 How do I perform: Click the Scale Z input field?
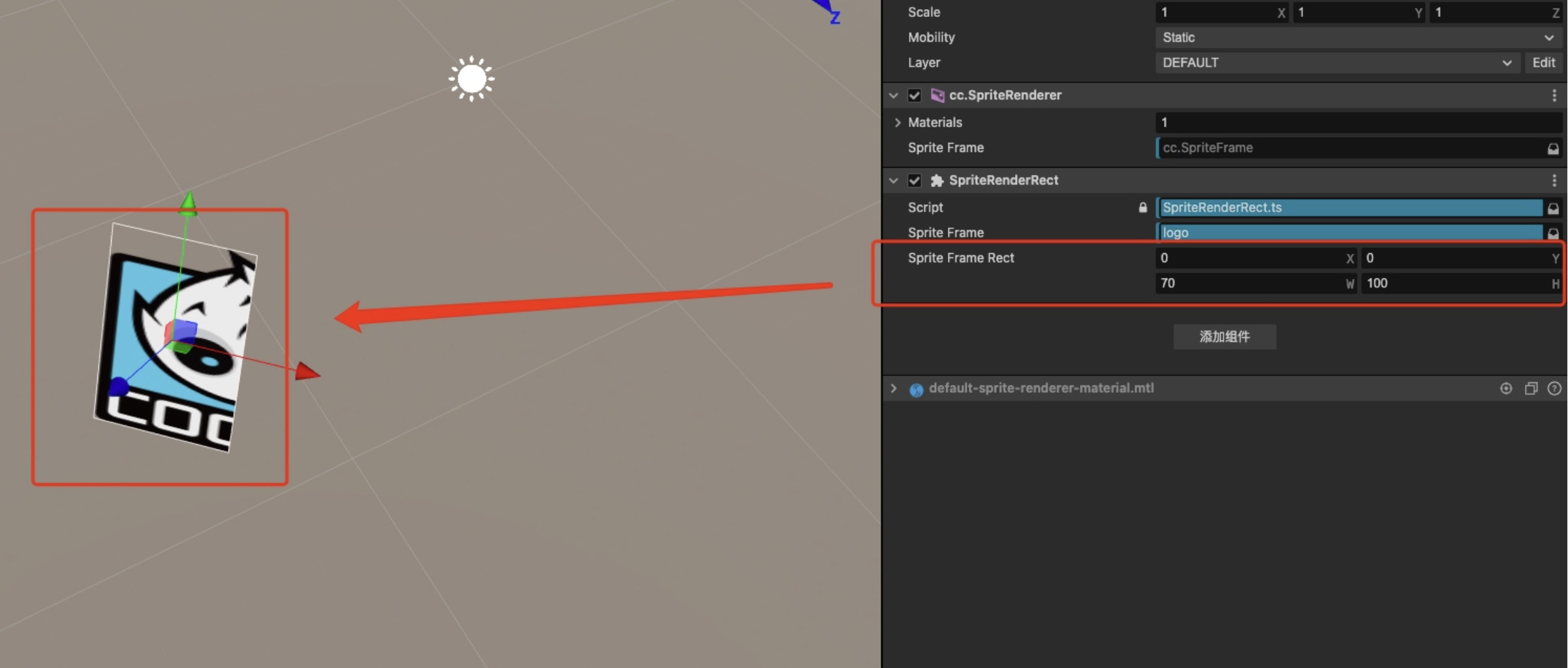[1496, 12]
